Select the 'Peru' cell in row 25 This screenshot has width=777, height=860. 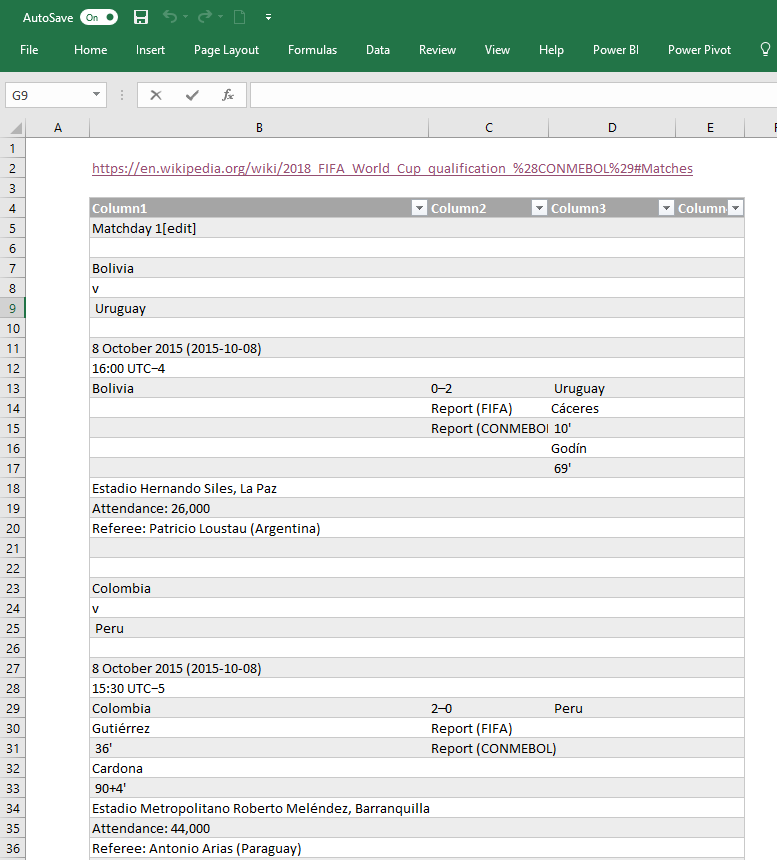[259, 629]
